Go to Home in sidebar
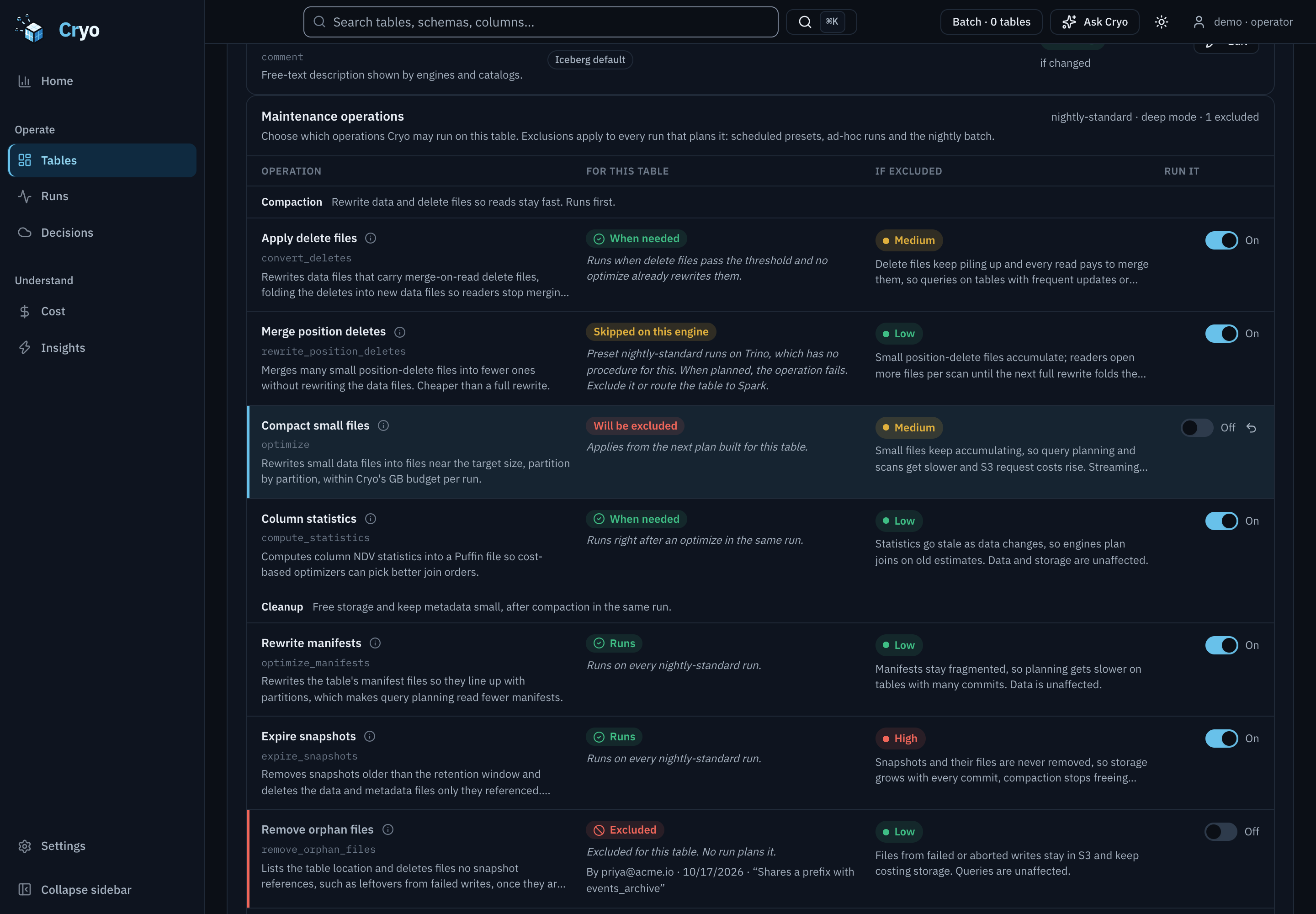This screenshot has height=914, width=1316. point(102,81)
